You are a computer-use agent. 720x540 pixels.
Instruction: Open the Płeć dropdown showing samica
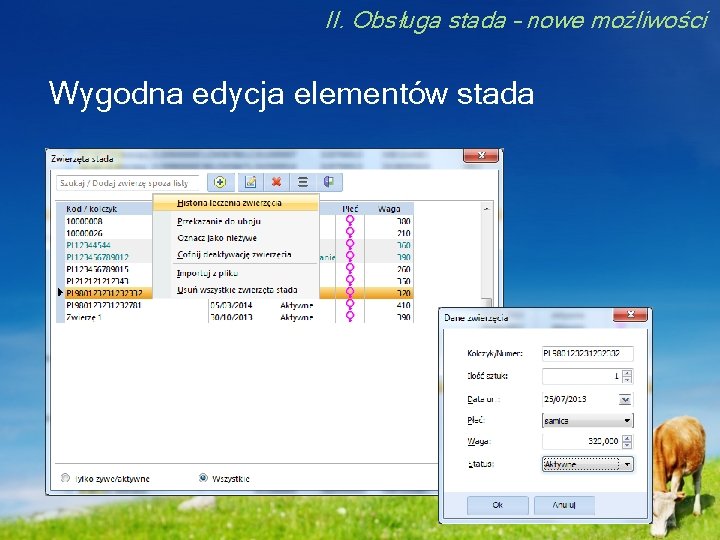coord(587,421)
